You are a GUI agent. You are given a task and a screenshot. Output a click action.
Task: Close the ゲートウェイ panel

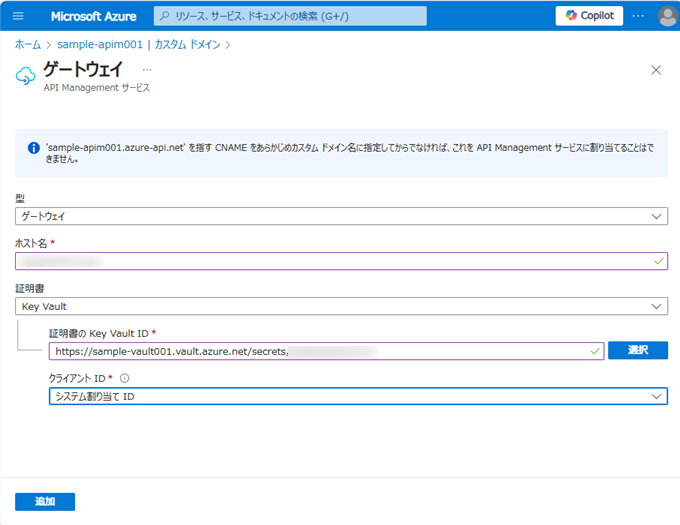tap(656, 70)
